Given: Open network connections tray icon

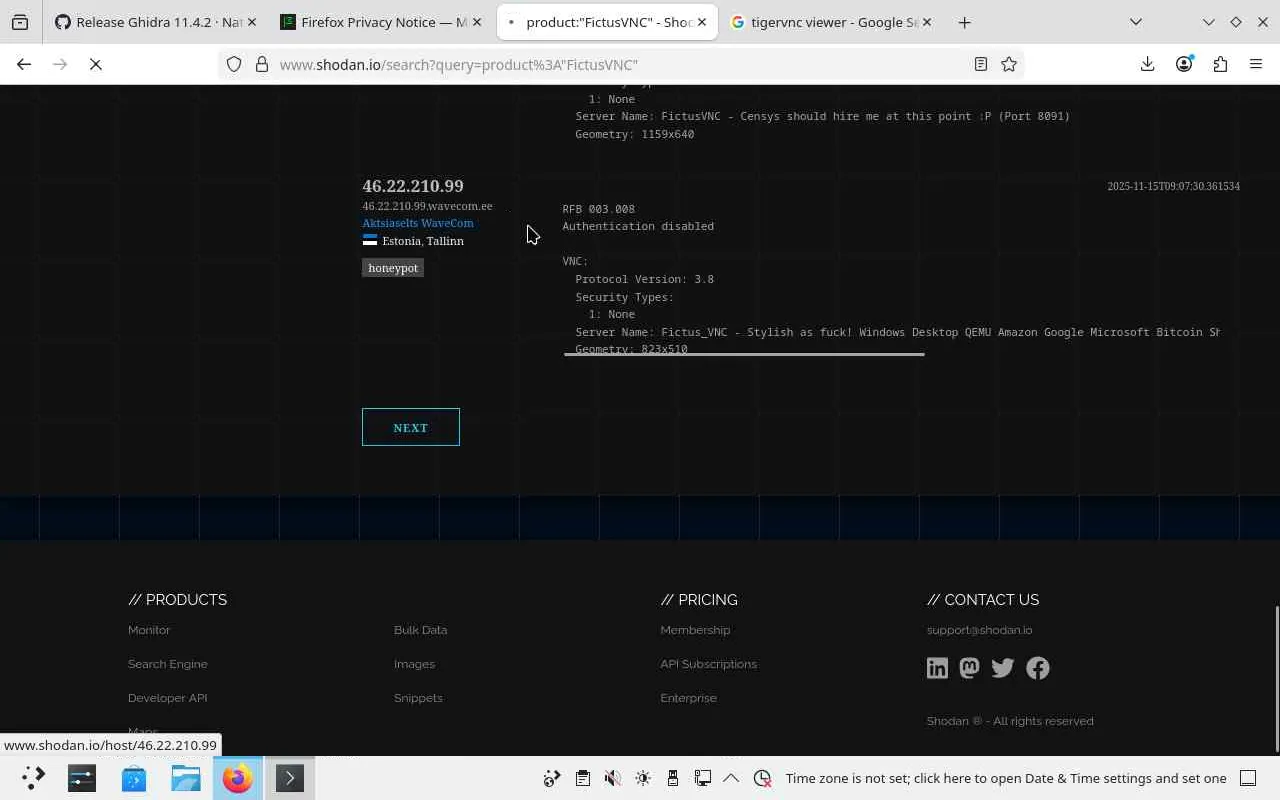Looking at the screenshot, I should click(703, 778).
